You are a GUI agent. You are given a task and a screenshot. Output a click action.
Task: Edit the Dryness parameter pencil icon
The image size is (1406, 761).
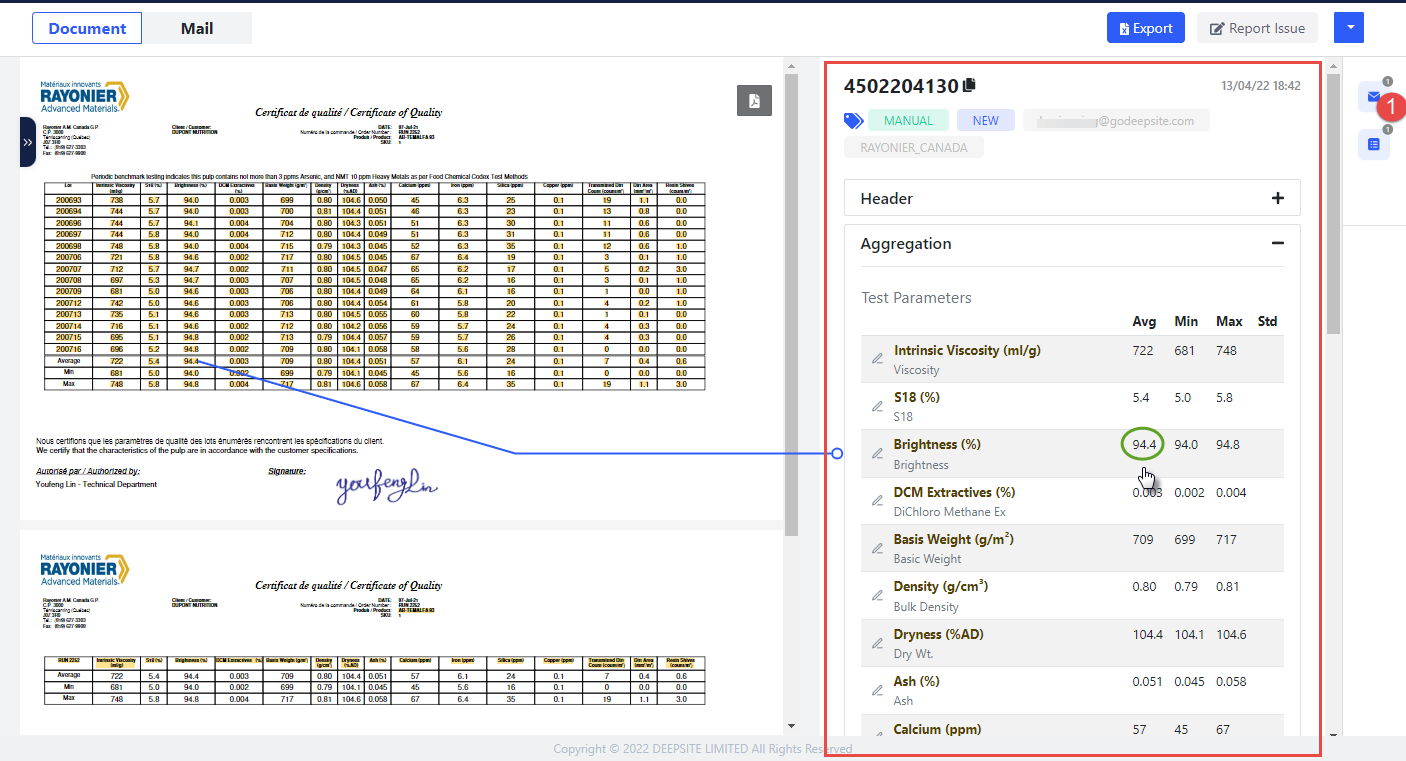877,643
